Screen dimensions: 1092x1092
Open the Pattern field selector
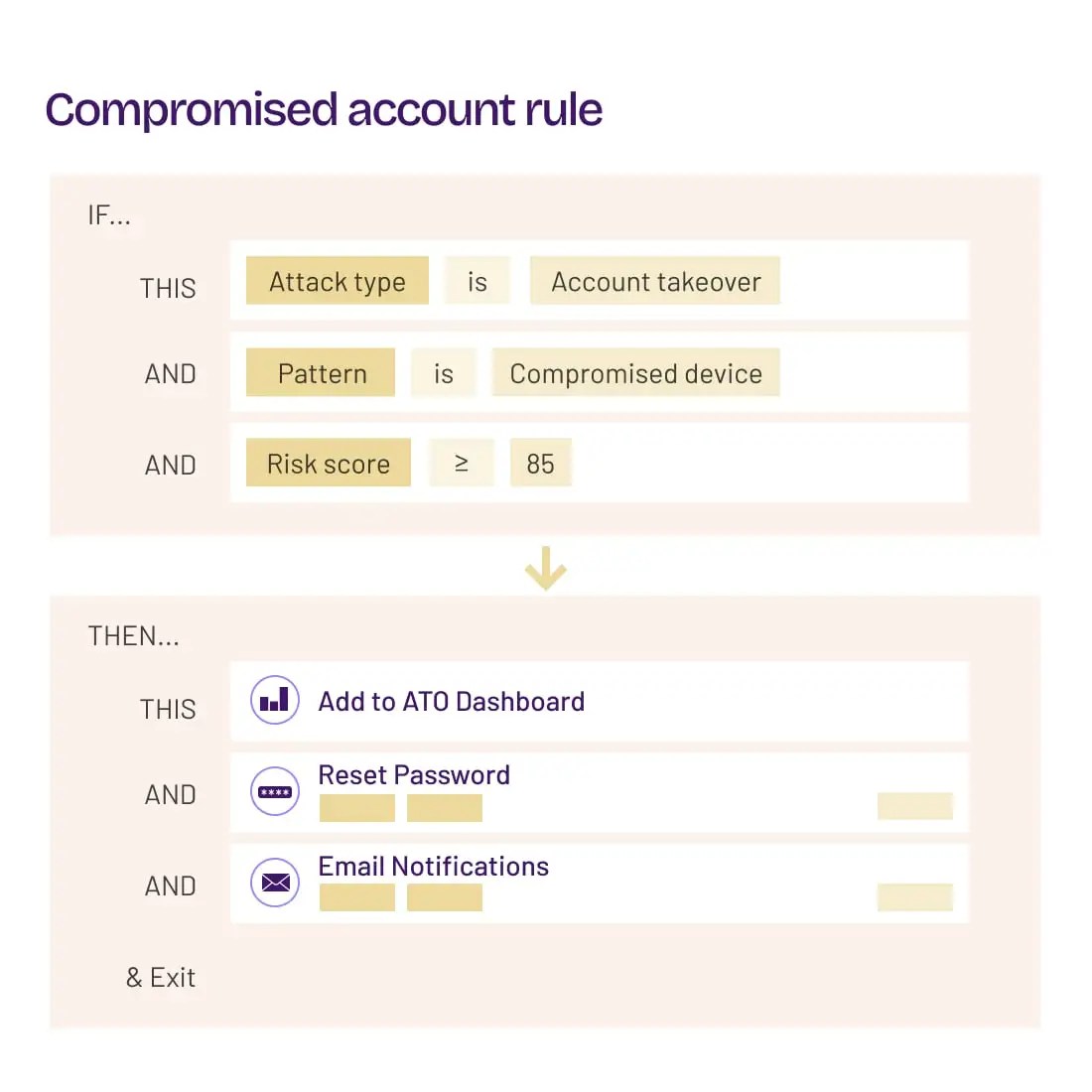[321, 373]
